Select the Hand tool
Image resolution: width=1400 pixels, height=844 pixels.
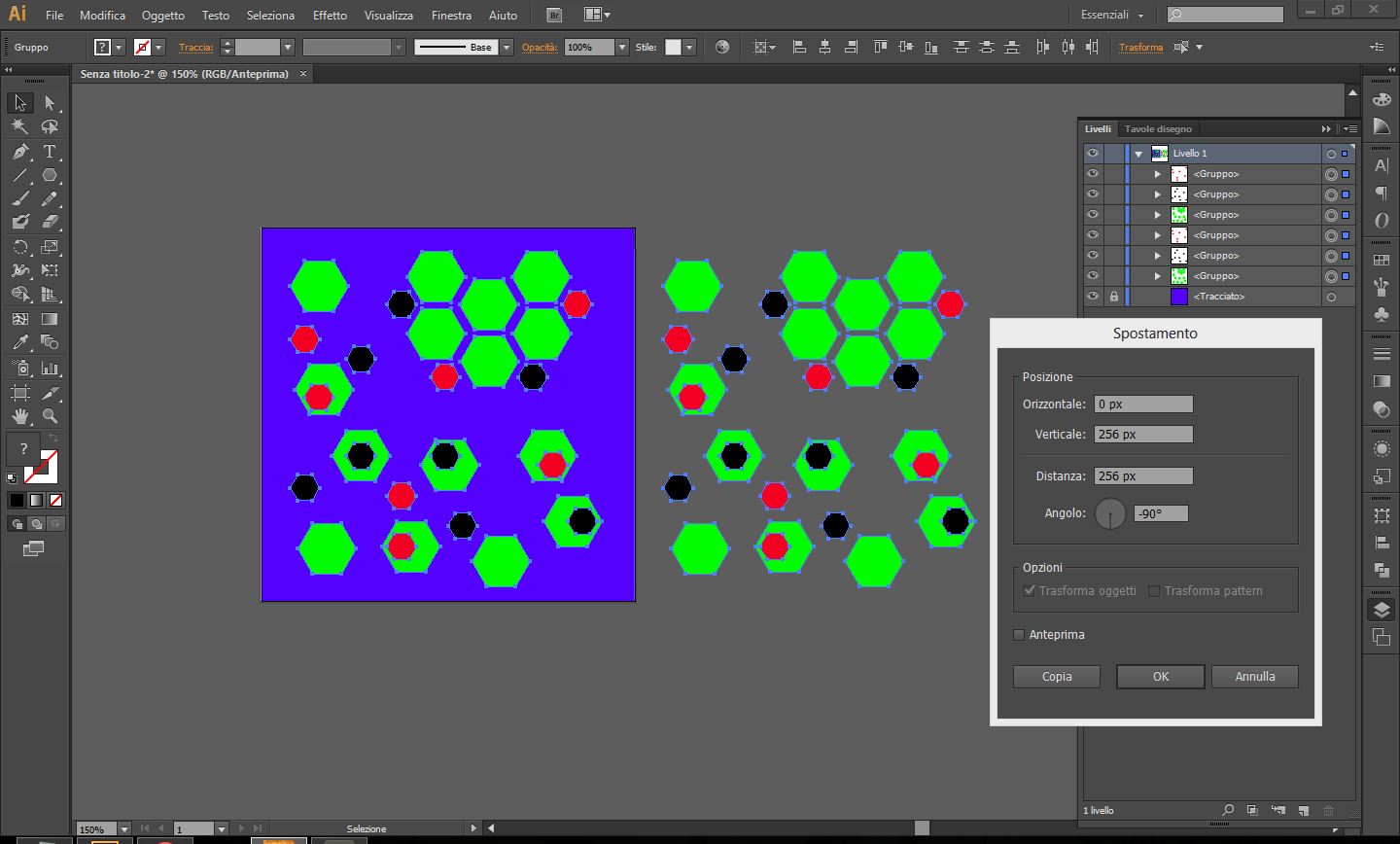coord(20,416)
